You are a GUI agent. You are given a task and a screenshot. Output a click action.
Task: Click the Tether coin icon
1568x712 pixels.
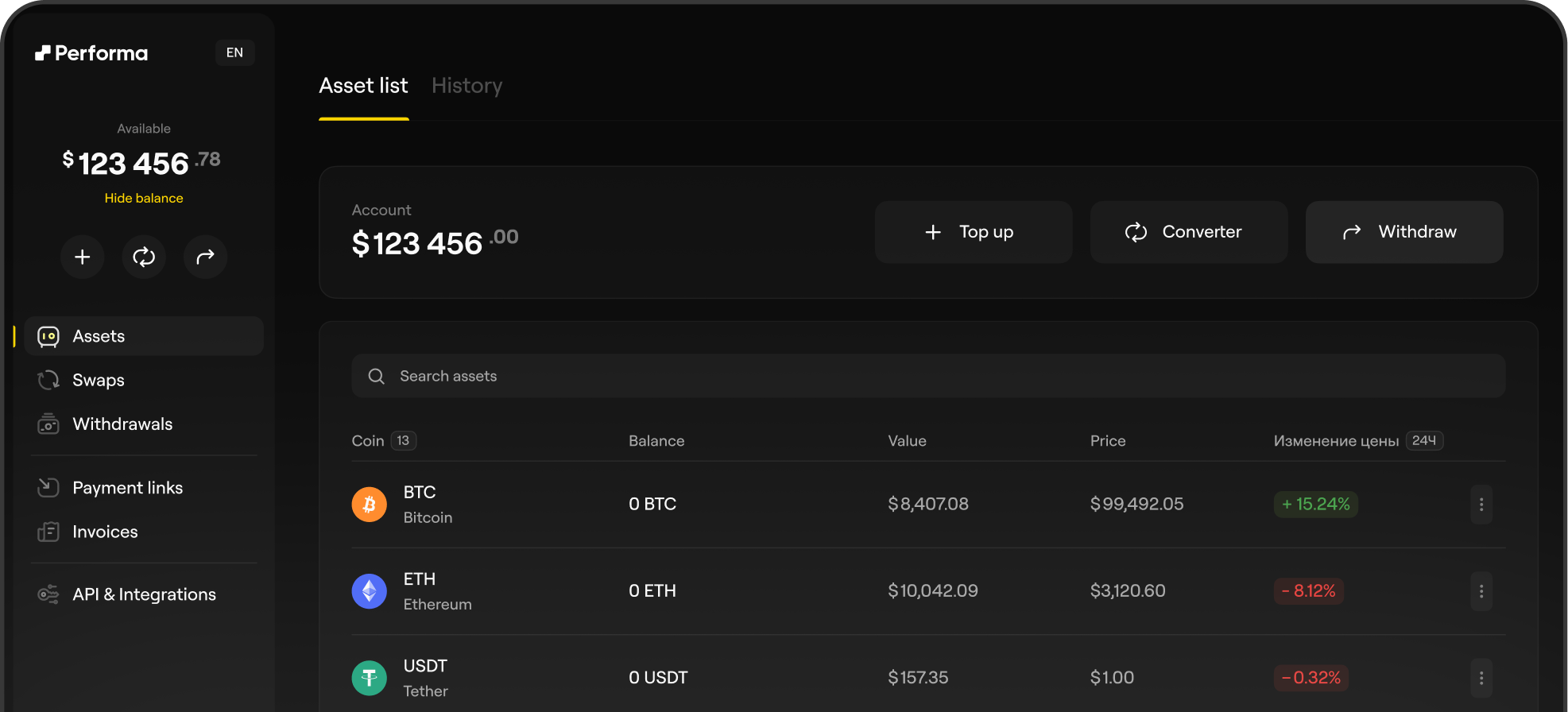[369, 678]
